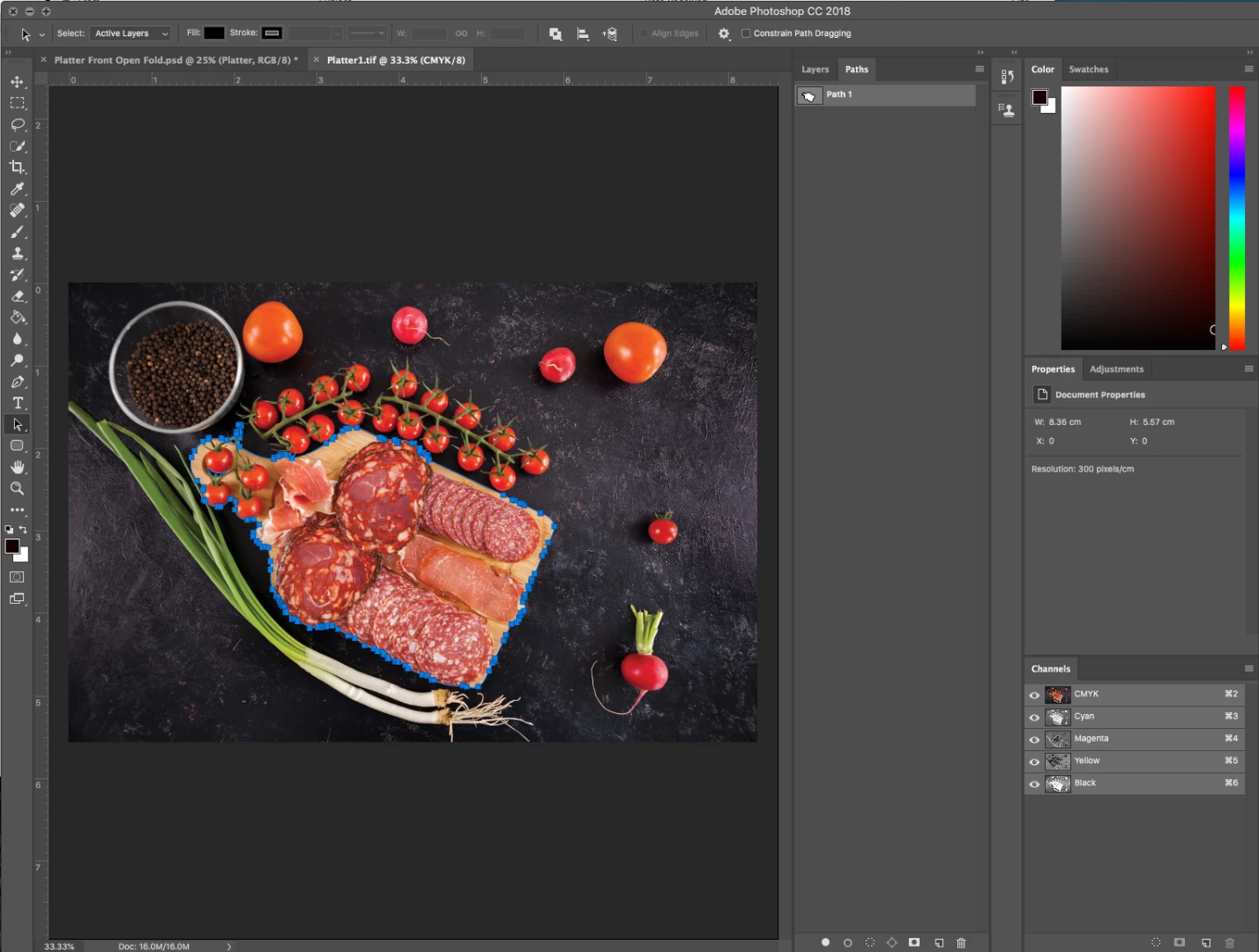Click the Fill color swatch
Viewport: 1259px width, 952px height.
click(214, 33)
